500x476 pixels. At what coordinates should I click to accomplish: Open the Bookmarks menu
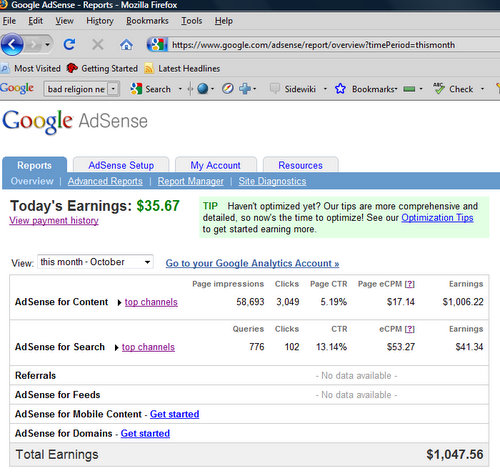click(x=147, y=21)
